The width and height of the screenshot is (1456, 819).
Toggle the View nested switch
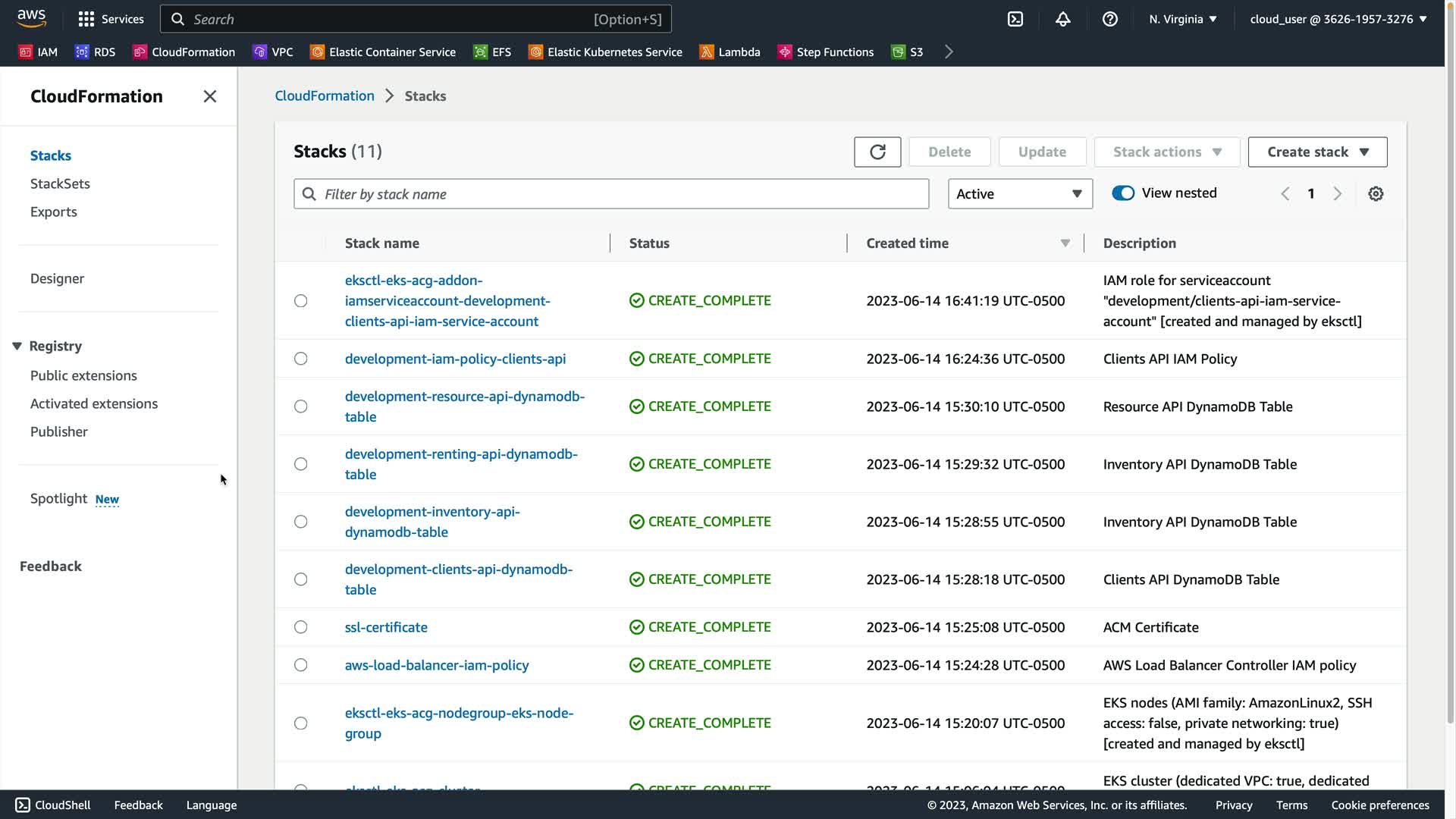[1123, 193]
